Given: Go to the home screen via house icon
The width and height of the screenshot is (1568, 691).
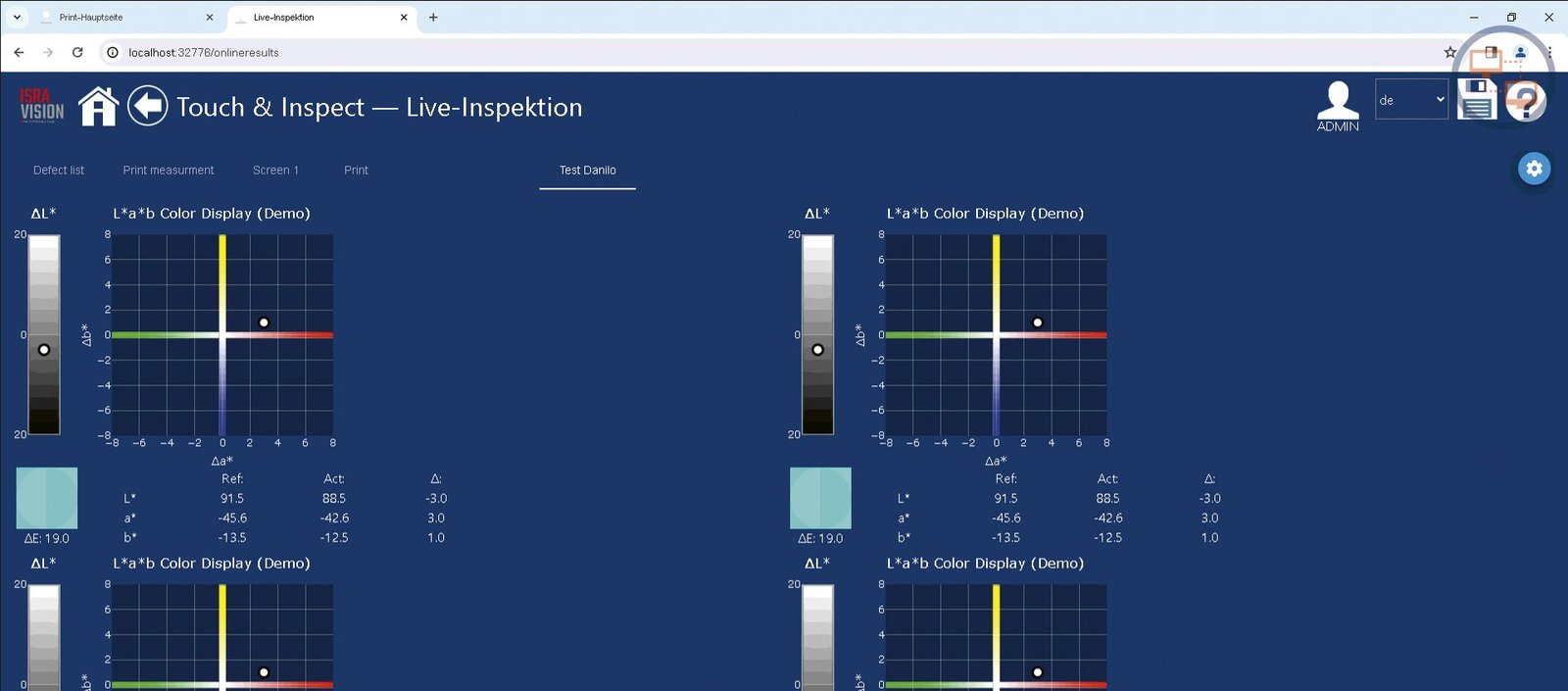Looking at the screenshot, I should pos(98,106).
